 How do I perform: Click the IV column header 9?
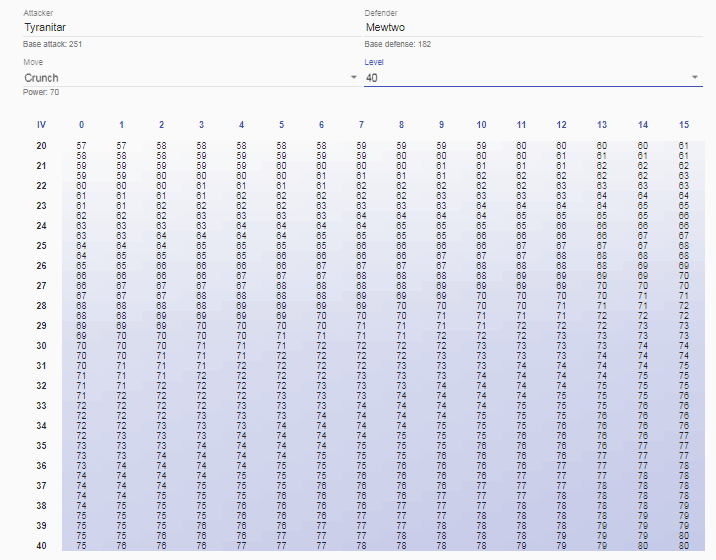442,125
